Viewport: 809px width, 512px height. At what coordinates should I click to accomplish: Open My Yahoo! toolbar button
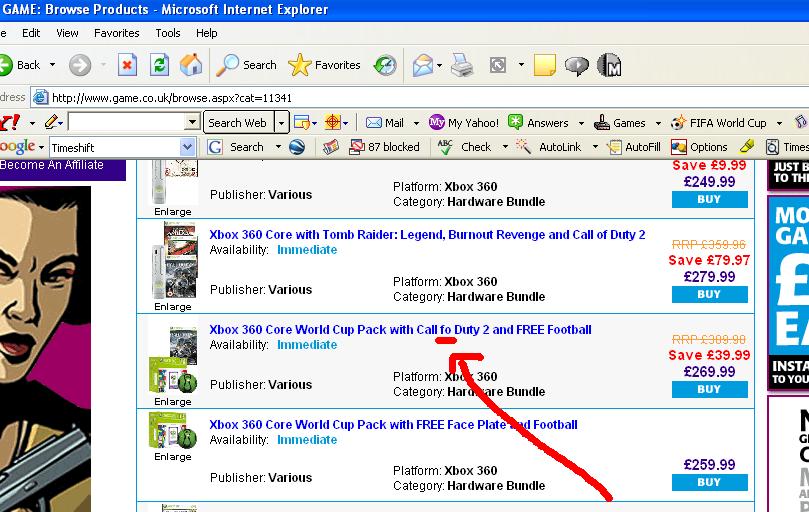464,123
